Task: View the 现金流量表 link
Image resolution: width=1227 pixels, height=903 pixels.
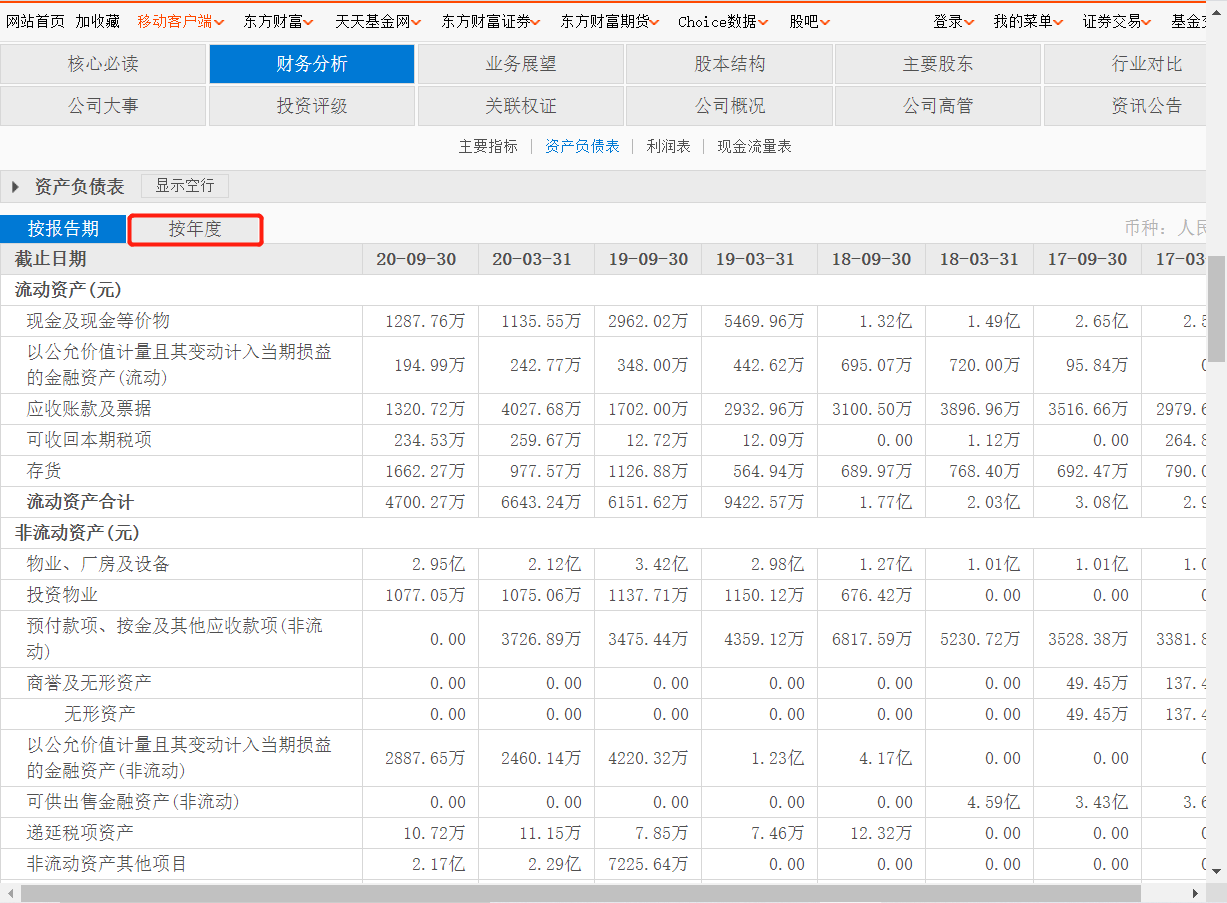Action: coord(754,146)
